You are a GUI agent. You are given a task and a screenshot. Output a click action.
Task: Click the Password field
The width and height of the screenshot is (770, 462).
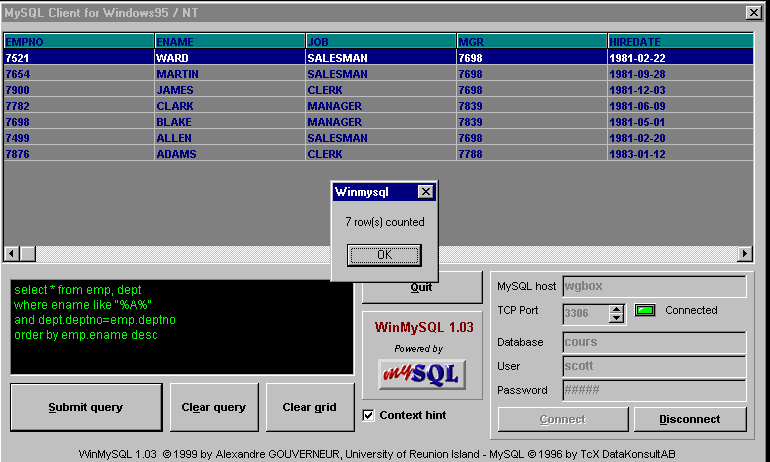coord(654,390)
